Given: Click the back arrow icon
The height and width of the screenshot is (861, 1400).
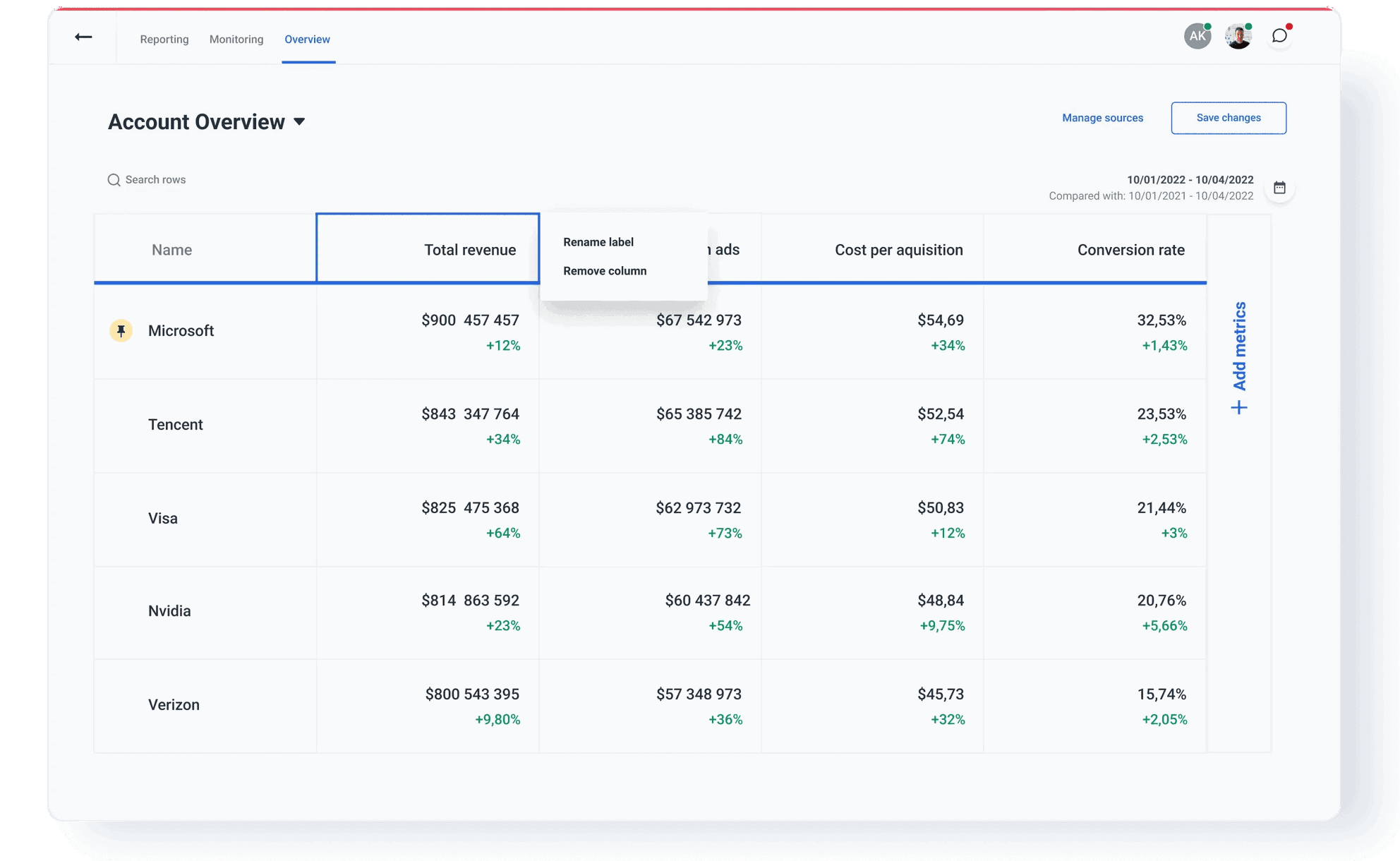Looking at the screenshot, I should pos(83,37).
